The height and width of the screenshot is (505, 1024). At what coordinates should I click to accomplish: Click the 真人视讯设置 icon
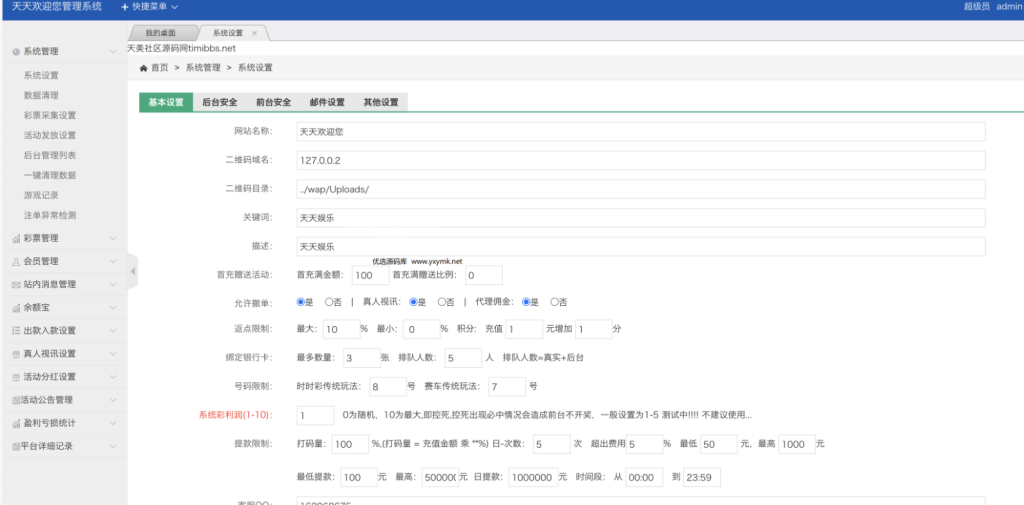pyautogui.click(x=16, y=353)
